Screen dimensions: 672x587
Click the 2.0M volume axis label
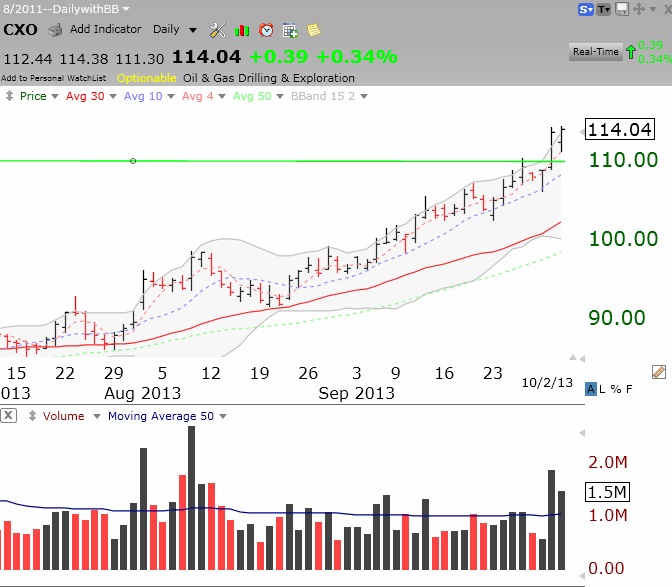pyautogui.click(x=608, y=462)
